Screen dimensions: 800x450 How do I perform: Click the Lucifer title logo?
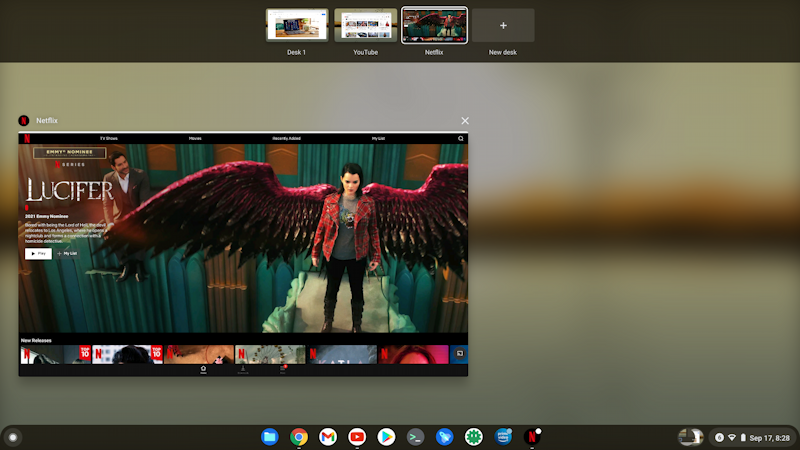[70, 190]
